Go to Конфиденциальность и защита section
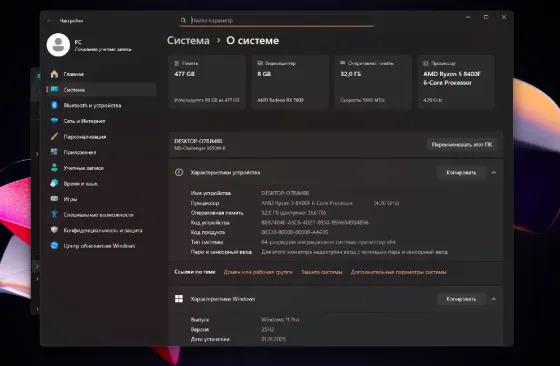Viewport: 560px width, 366px height. click(x=101, y=230)
